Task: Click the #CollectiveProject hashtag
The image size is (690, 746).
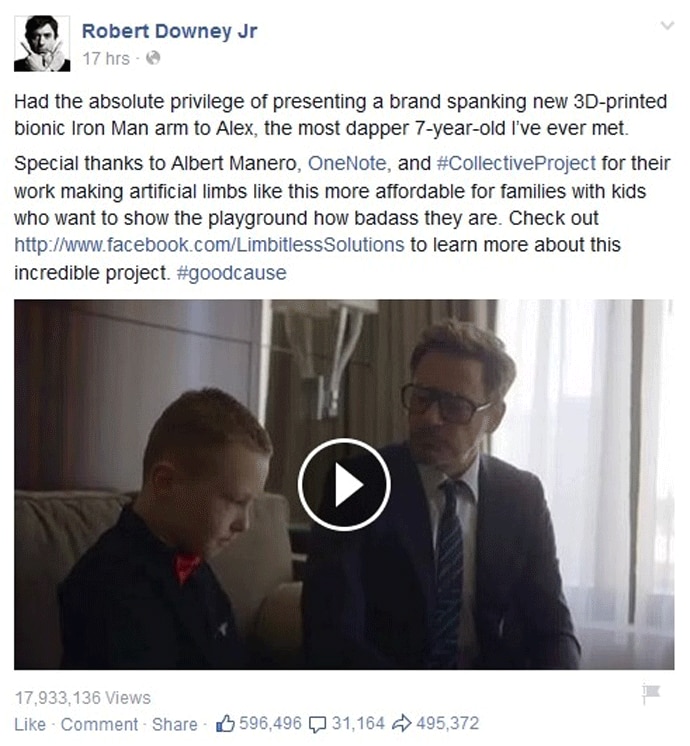Action: [x=516, y=164]
